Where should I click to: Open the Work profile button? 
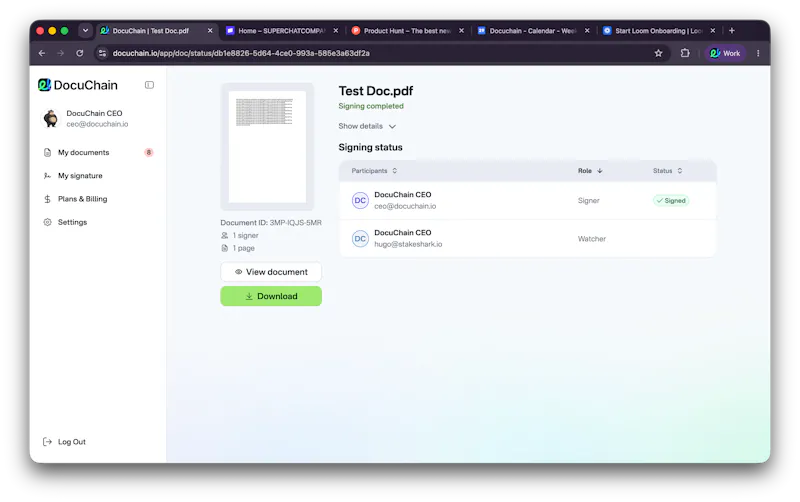(725, 53)
